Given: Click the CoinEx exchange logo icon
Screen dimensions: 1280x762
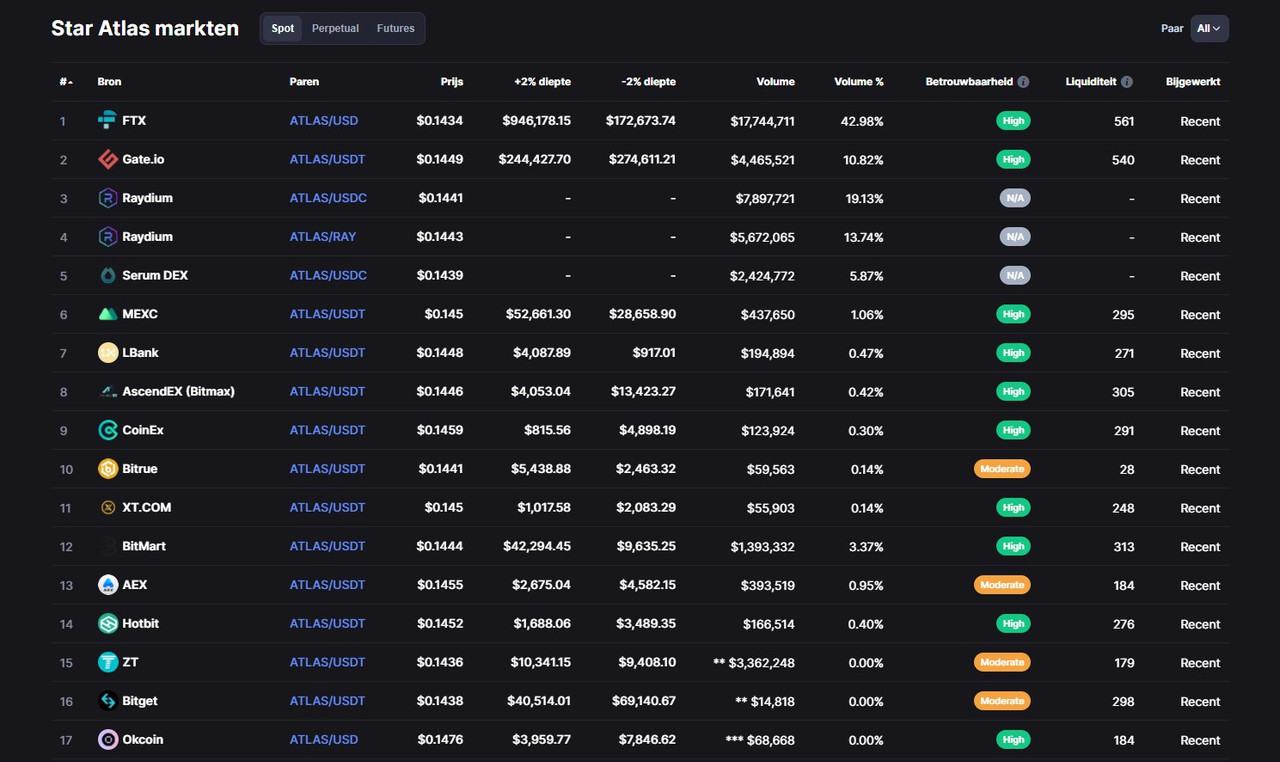Looking at the screenshot, I should pyautogui.click(x=107, y=430).
